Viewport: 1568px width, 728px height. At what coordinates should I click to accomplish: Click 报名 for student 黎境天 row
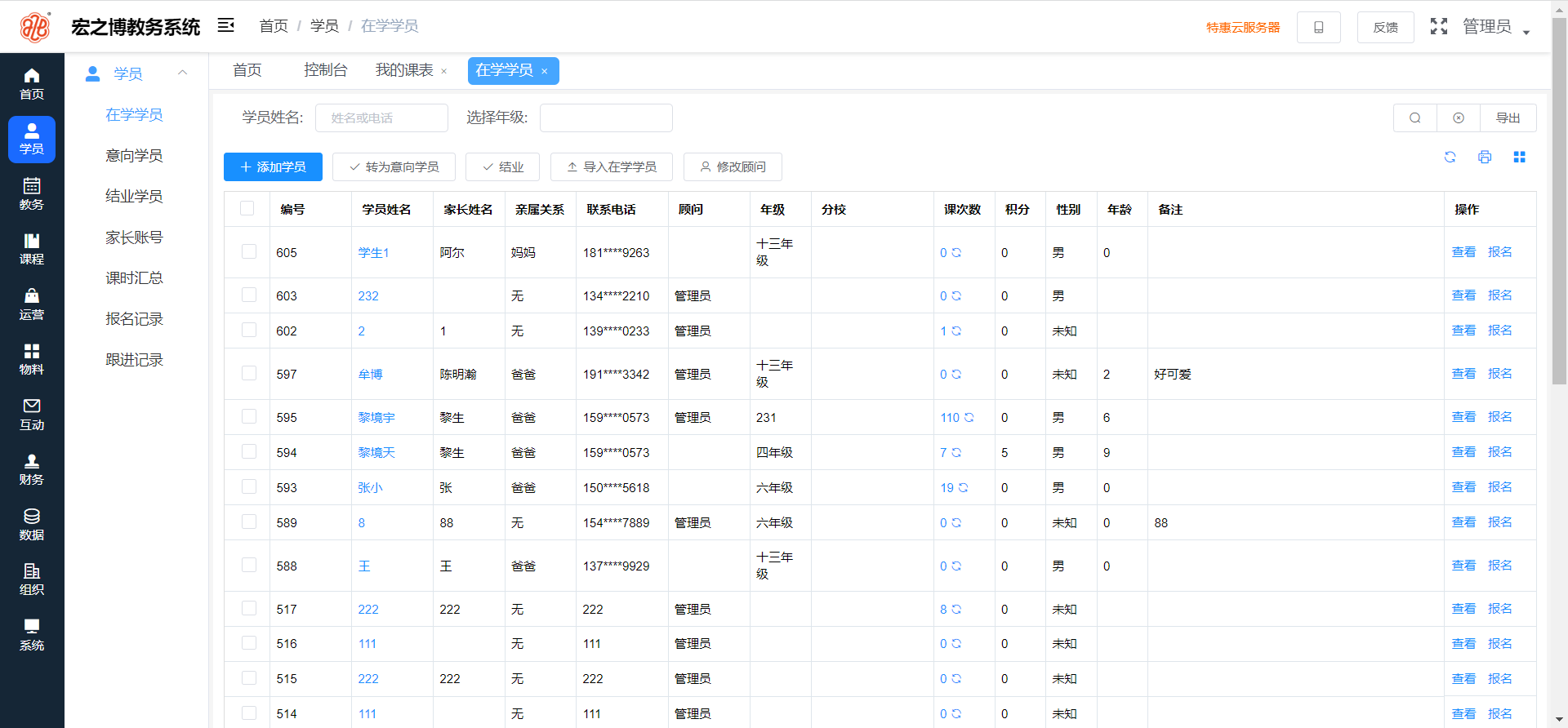click(x=1500, y=451)
